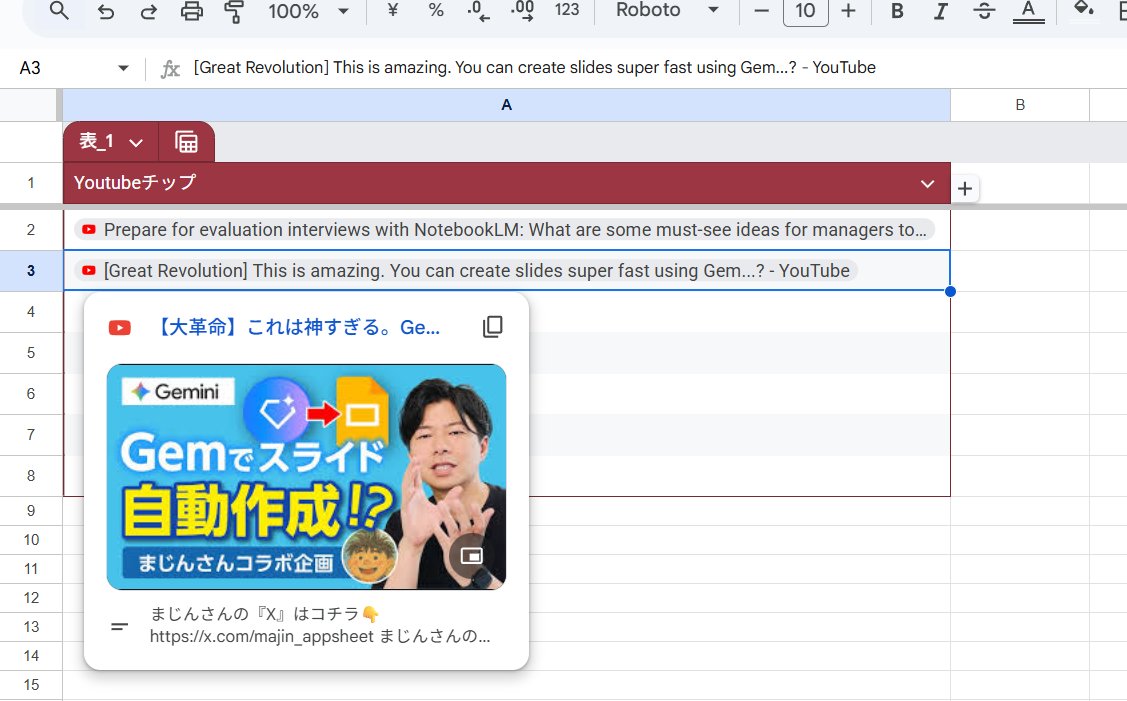Click the Great Revolution chip in row 3
This screenshot has height=701, width=1127.
pyautogui.click(x=466, y=271)
